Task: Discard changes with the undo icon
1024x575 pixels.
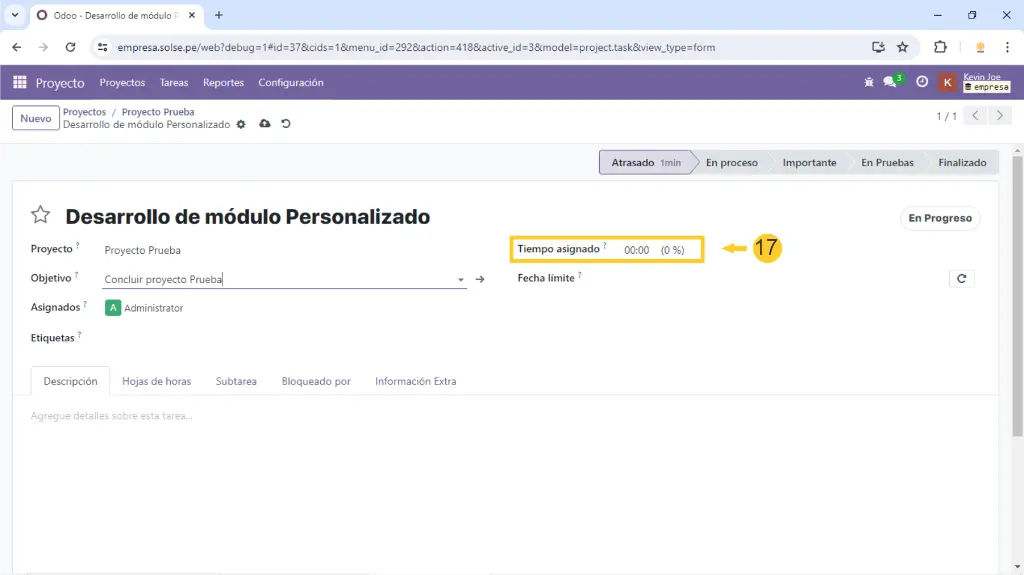Action: click(286, 124)
